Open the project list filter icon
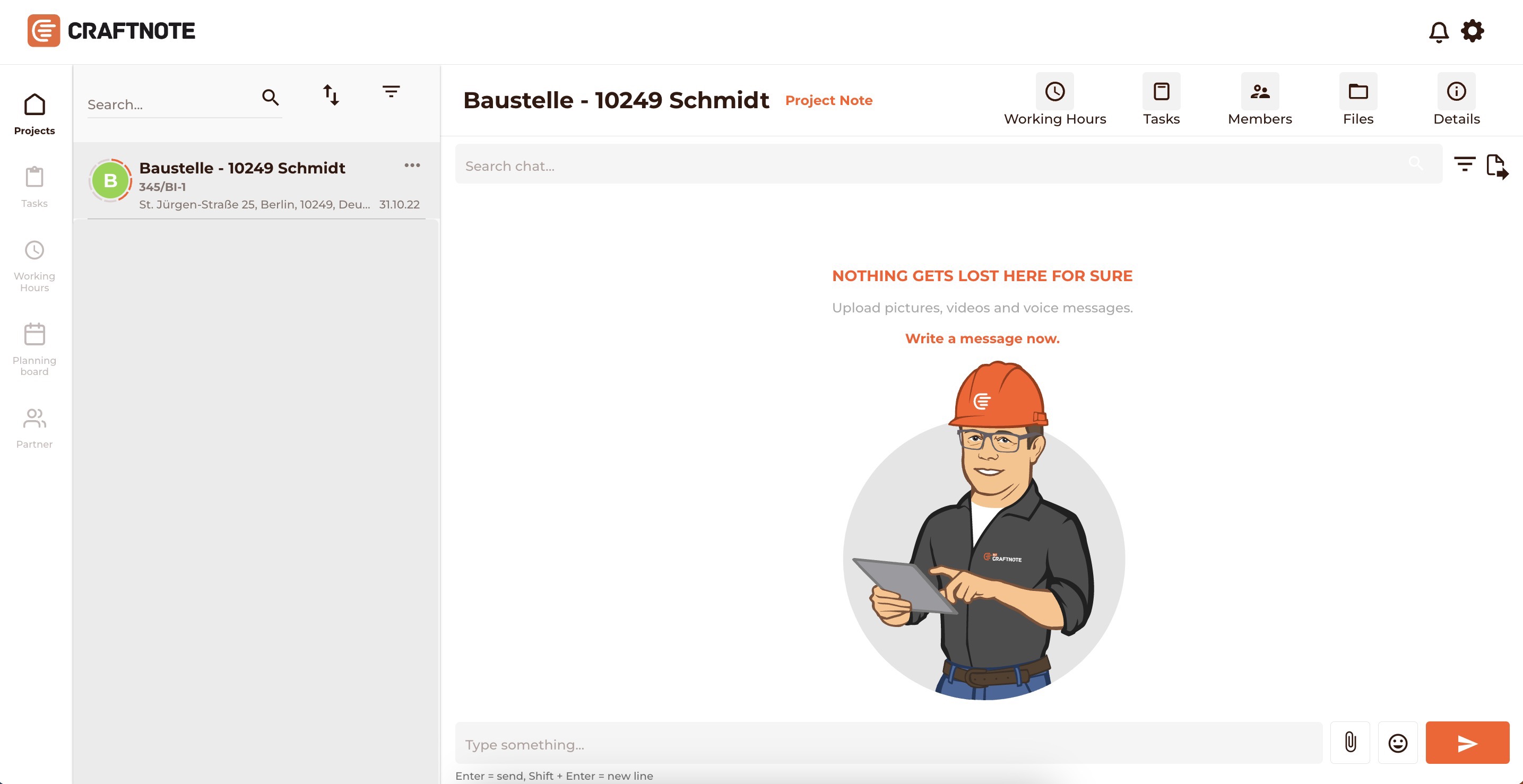This screenshot has width=1523, height=784. (391, 92)
